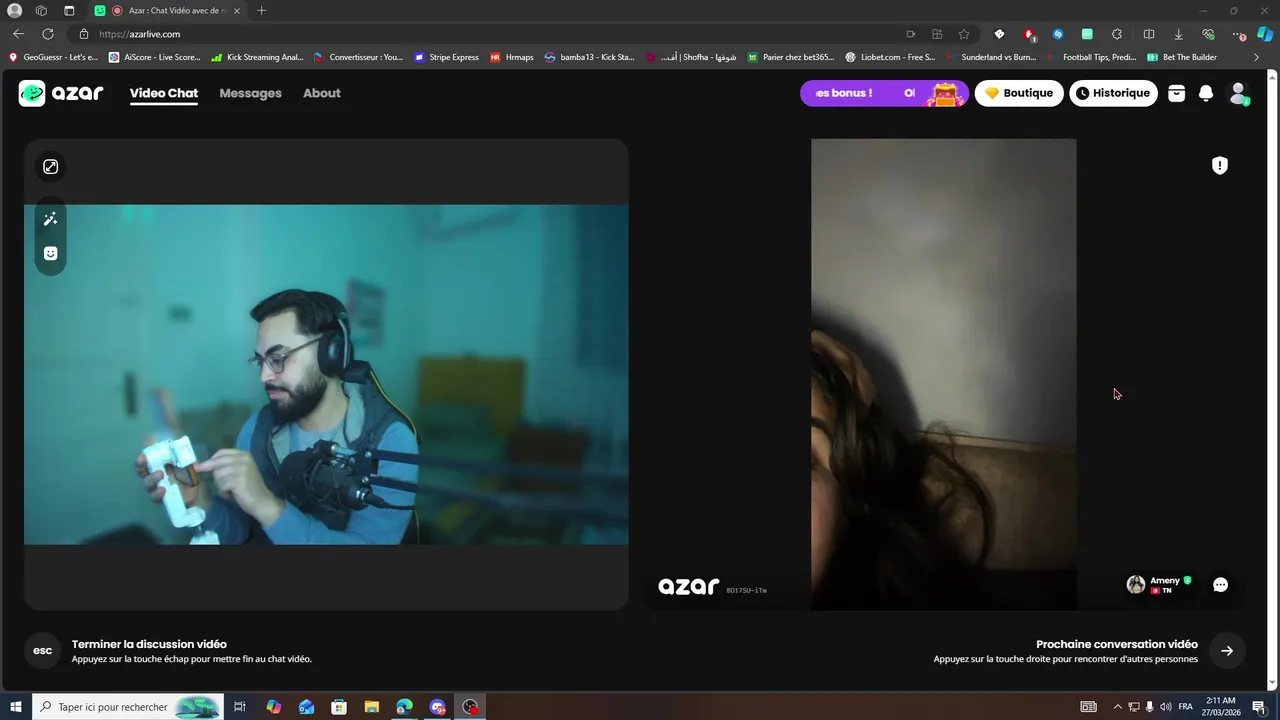
Task: Open the Messages tab
Action: tap(250, 93)
